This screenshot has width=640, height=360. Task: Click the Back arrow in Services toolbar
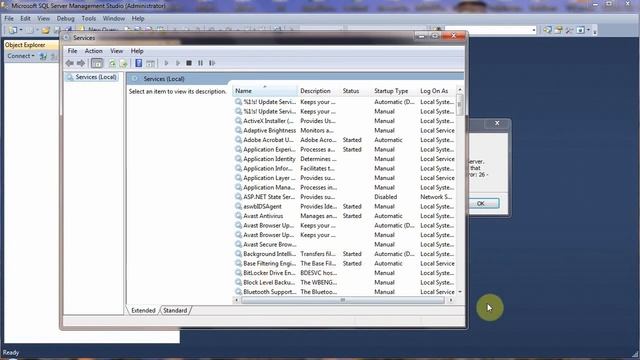(x=69, y=63)
